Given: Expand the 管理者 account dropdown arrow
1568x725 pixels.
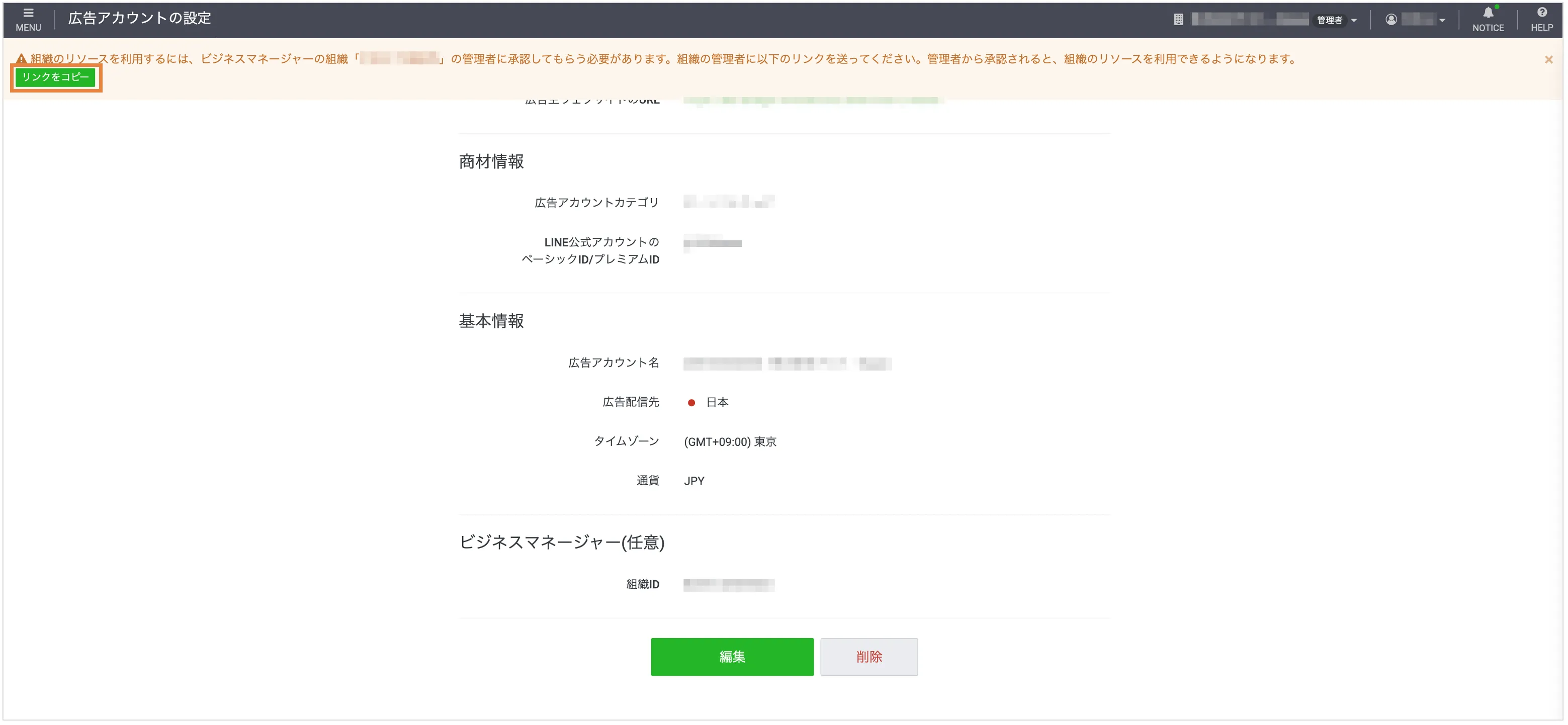Looking at the screenshot, I should click(1354, 20).
